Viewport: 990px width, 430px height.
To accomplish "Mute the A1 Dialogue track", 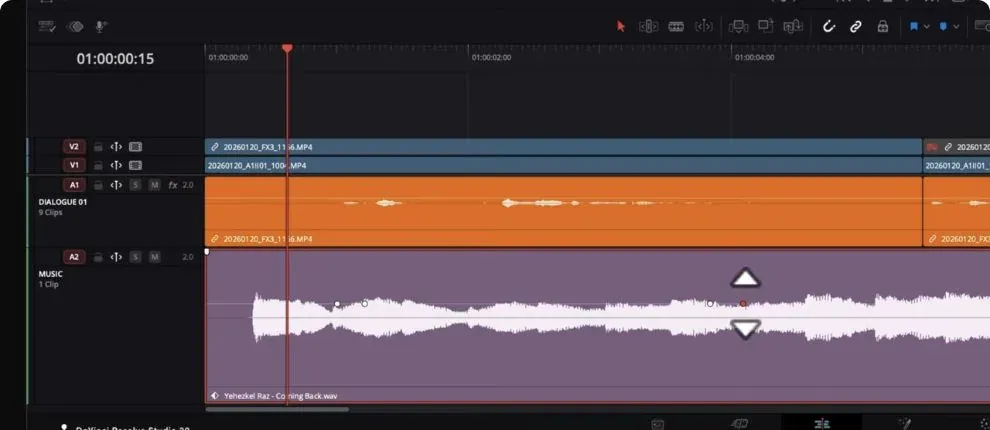I will 154,185.
